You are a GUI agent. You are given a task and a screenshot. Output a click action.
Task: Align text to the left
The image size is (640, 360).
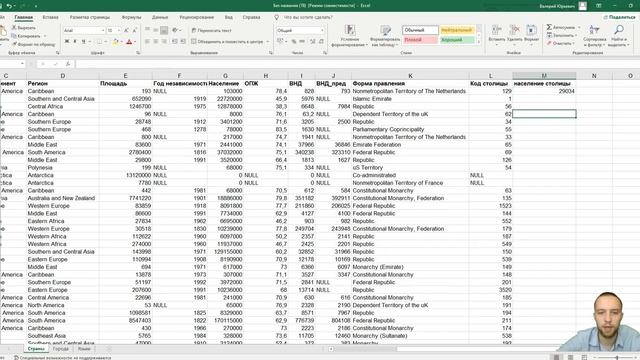click(x=147, y=41)
